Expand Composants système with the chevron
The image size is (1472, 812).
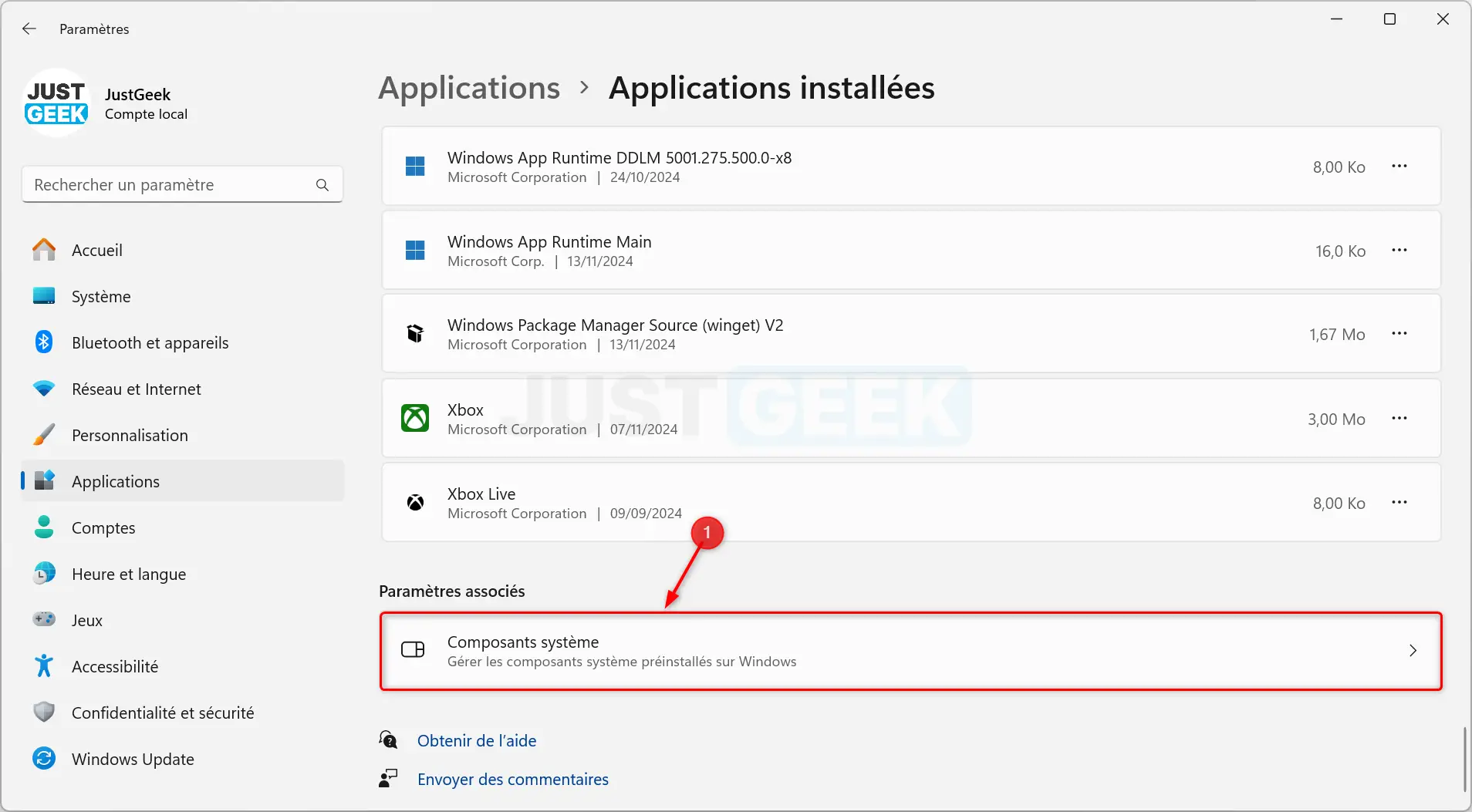tap(1413, 651)
